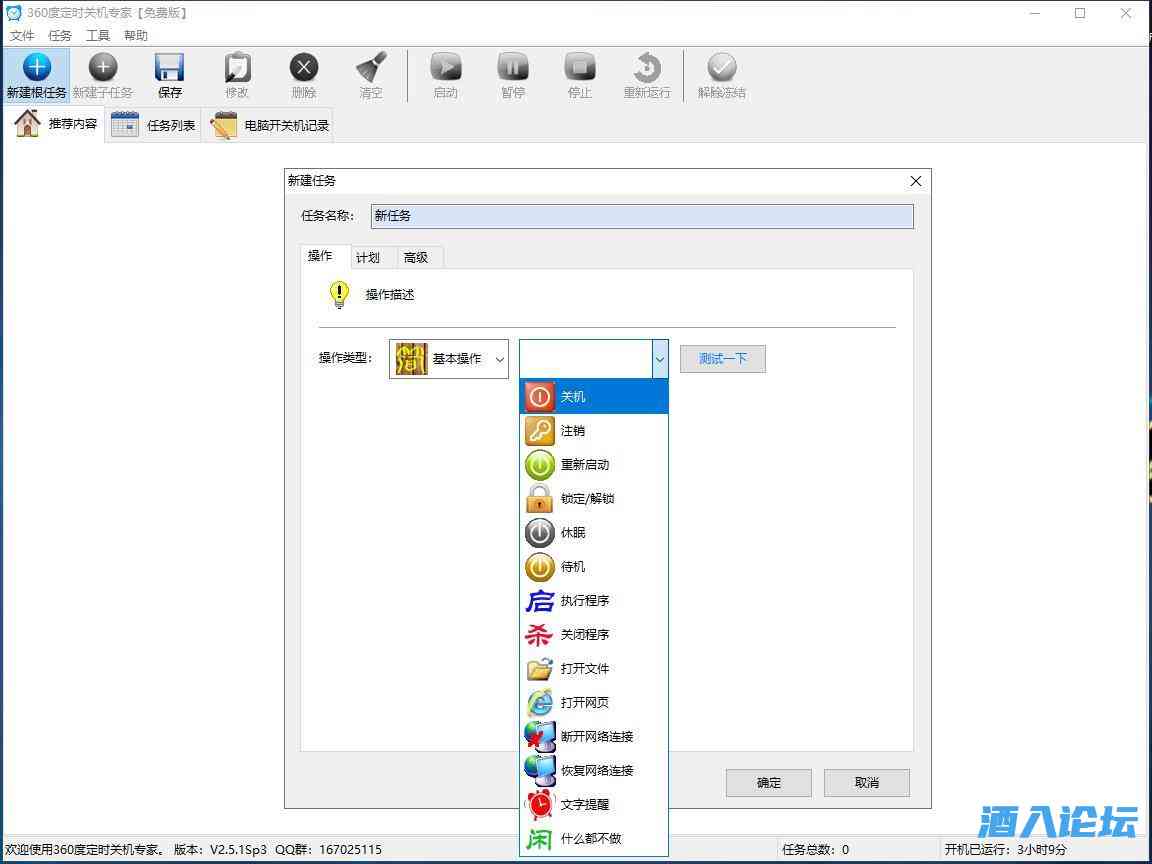Image resolution: width=1152 pixels, height=864 pixels.
Task: Choose 断开网络连接 option
Action: [x=594, y=737]
